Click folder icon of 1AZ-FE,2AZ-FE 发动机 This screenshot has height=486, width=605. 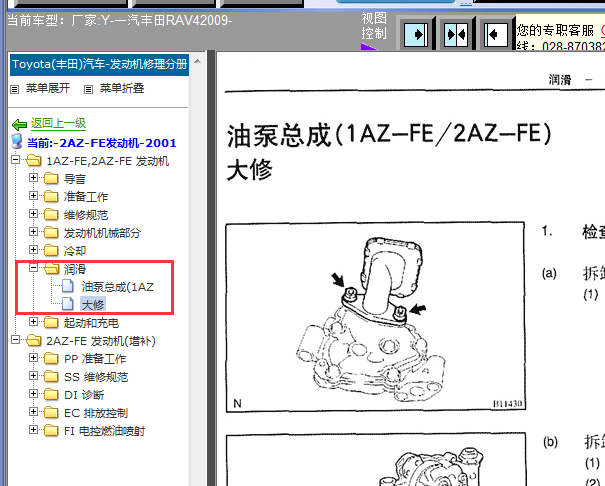pyautogui.click(x=34, y=160)
